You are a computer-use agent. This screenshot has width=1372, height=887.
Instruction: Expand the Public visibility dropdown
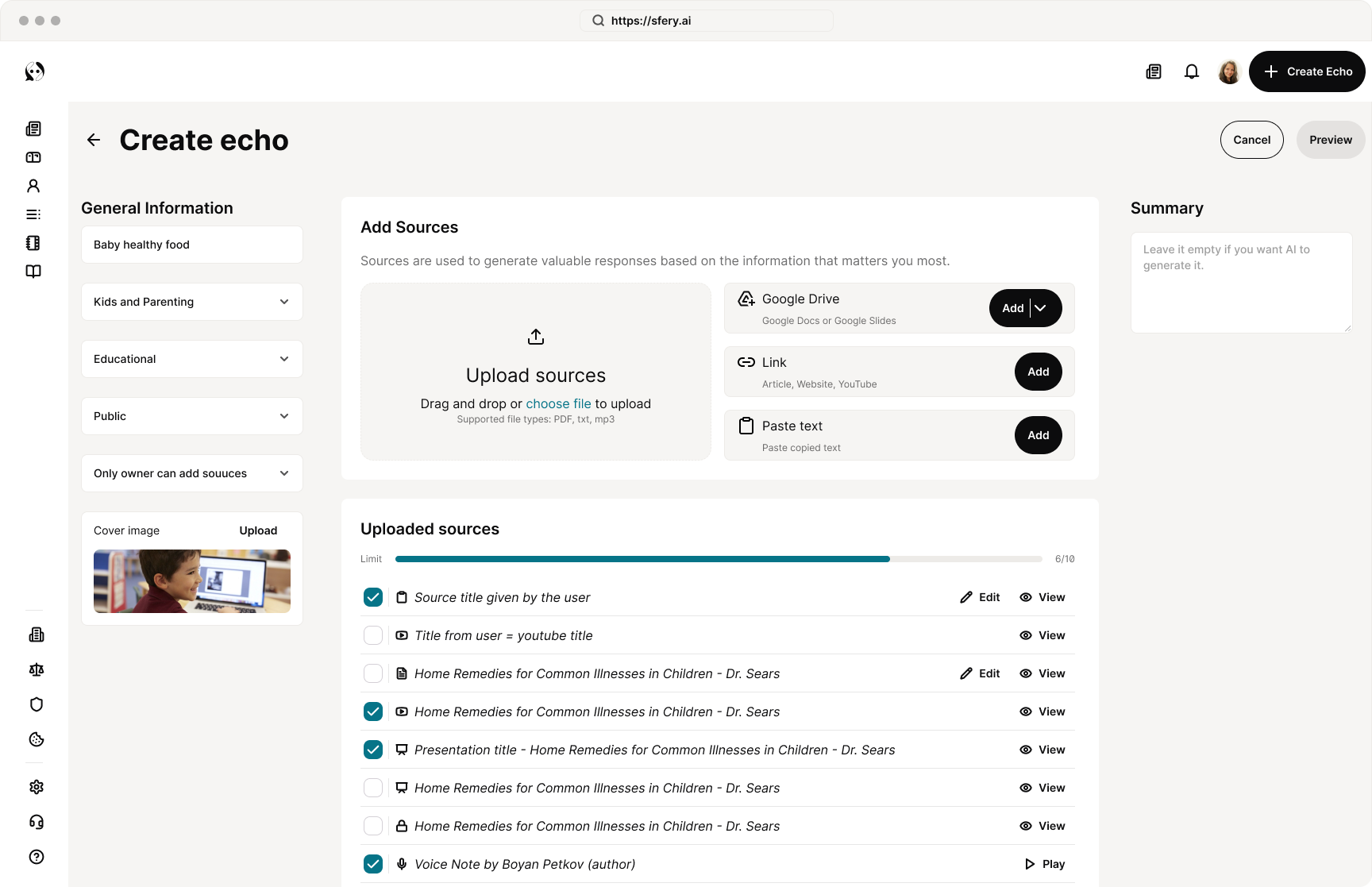[x=192, y=416]
